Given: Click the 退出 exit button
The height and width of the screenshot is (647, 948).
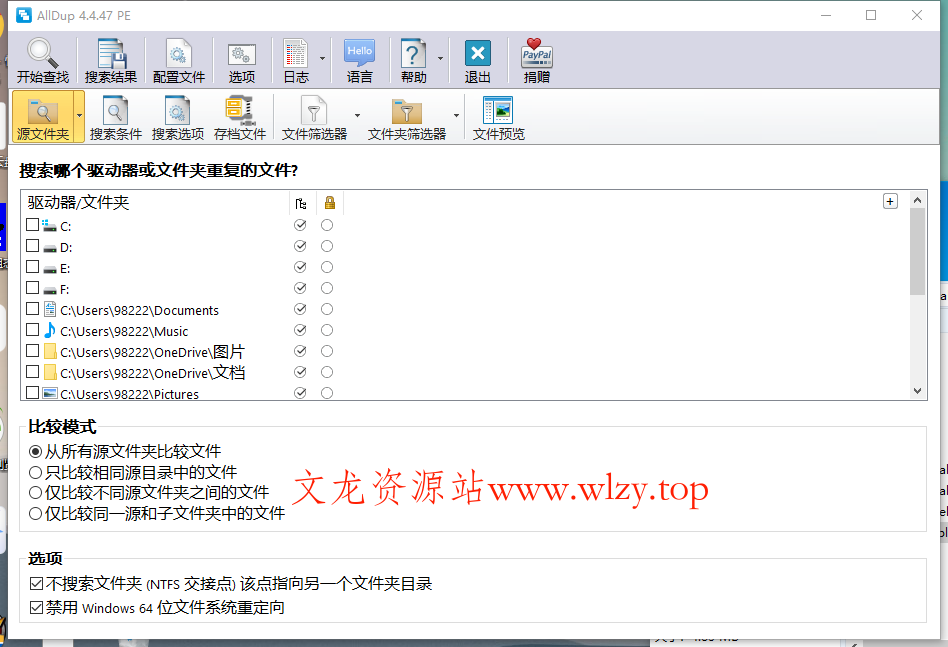Looking at the screenshot, I should point(477,53).
